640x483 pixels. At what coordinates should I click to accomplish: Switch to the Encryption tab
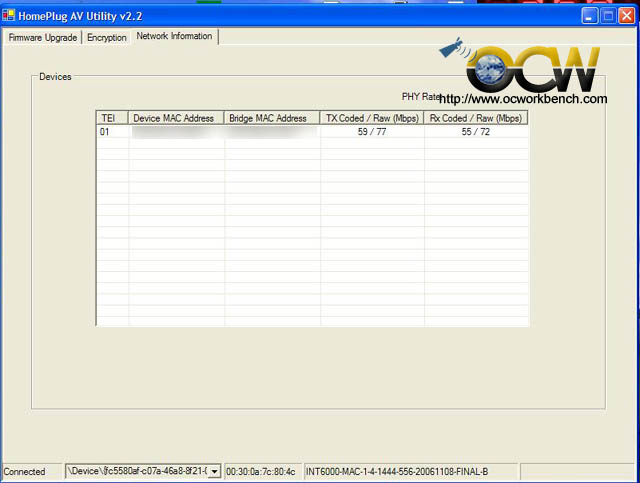tap(107, 38)
